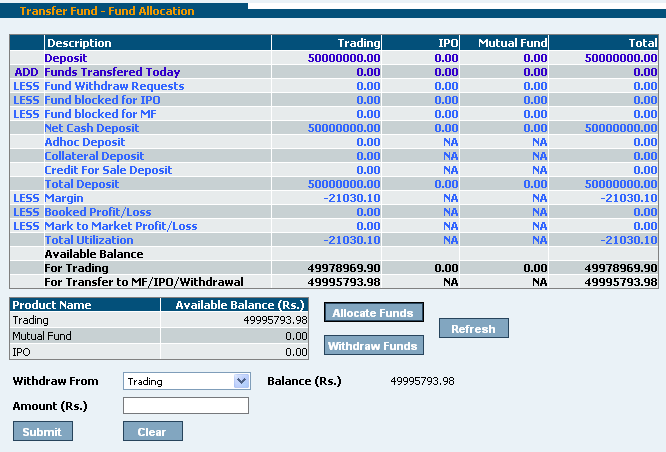The image size is (666, 452).
Task: Select the Trading row in product table
Action: click(30, 320)
